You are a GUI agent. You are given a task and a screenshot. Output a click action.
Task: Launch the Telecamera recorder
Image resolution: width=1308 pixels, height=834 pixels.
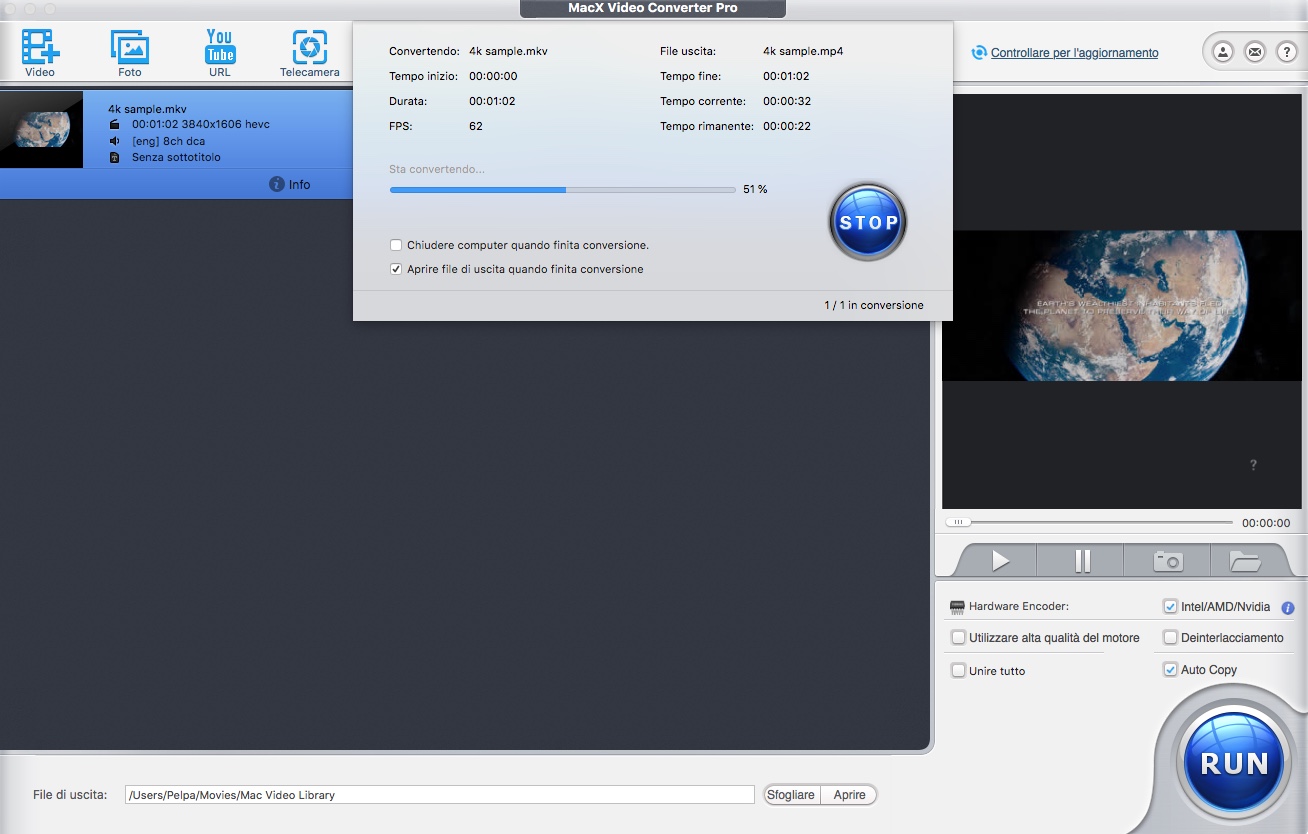310,52
